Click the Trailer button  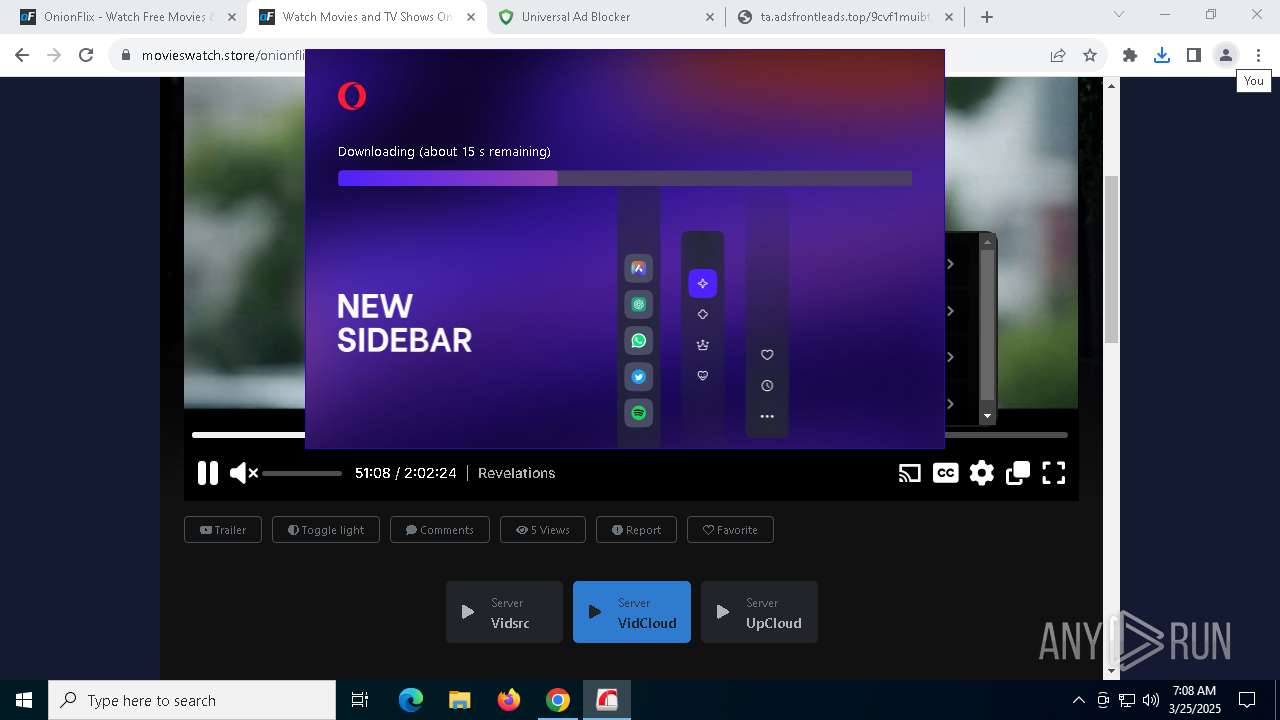tap(223, 530)
